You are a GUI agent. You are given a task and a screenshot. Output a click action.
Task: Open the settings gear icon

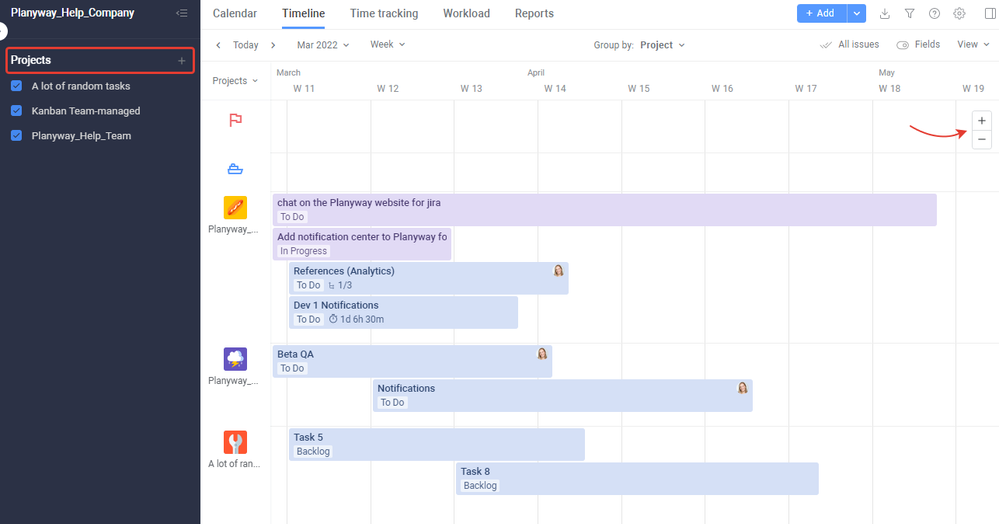[x=959, y=13]
